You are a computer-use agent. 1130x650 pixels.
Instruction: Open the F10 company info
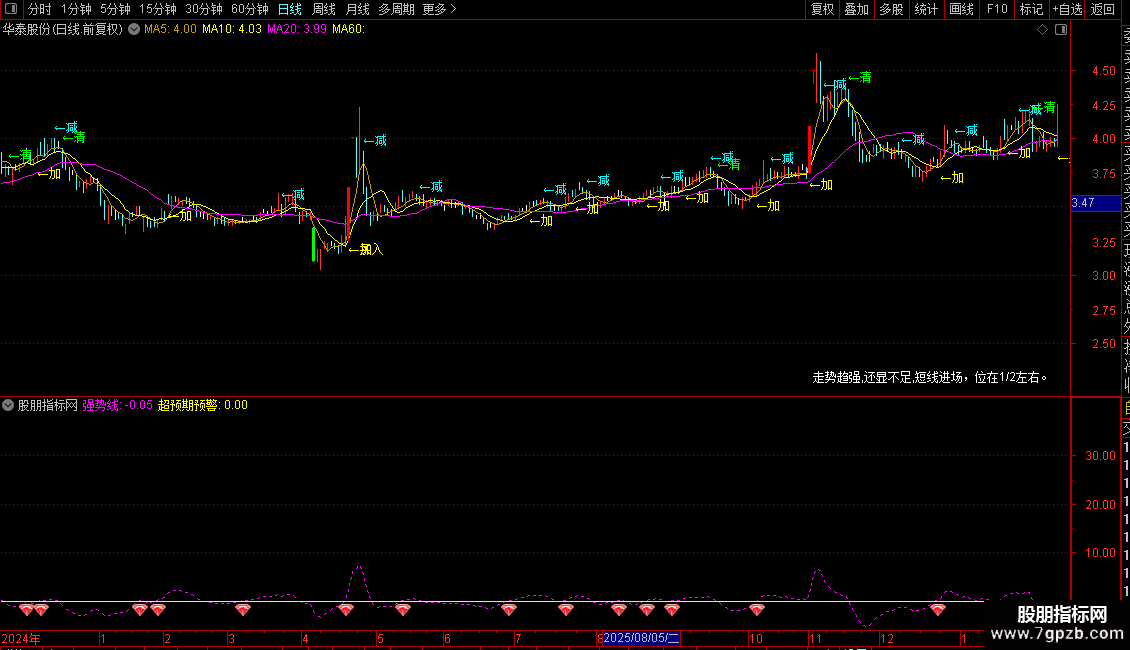coord(997,9)
